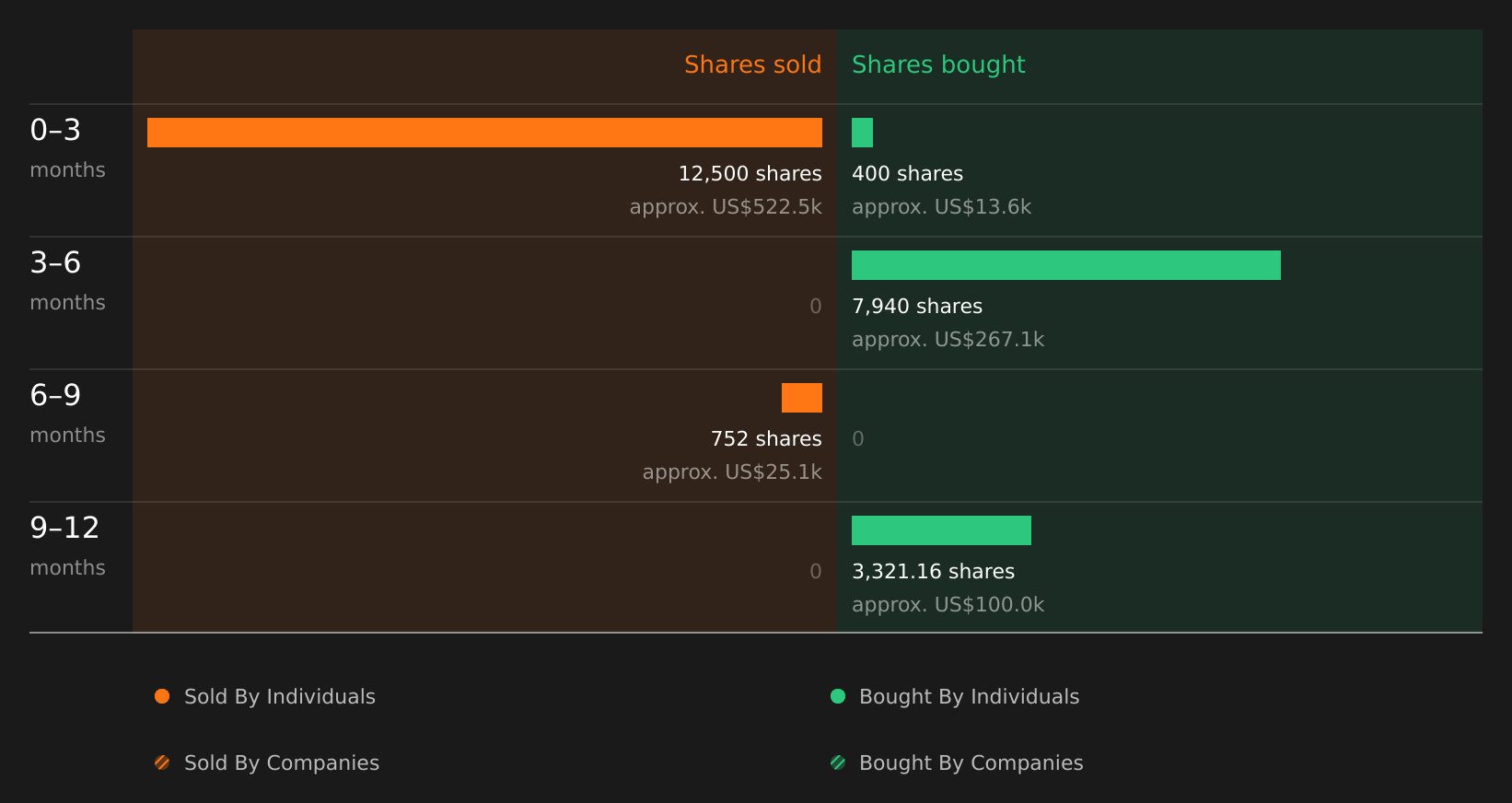Click the approx. US$13.6k amount
Viewport: 1512px width, 803px height.
[941, 206]
